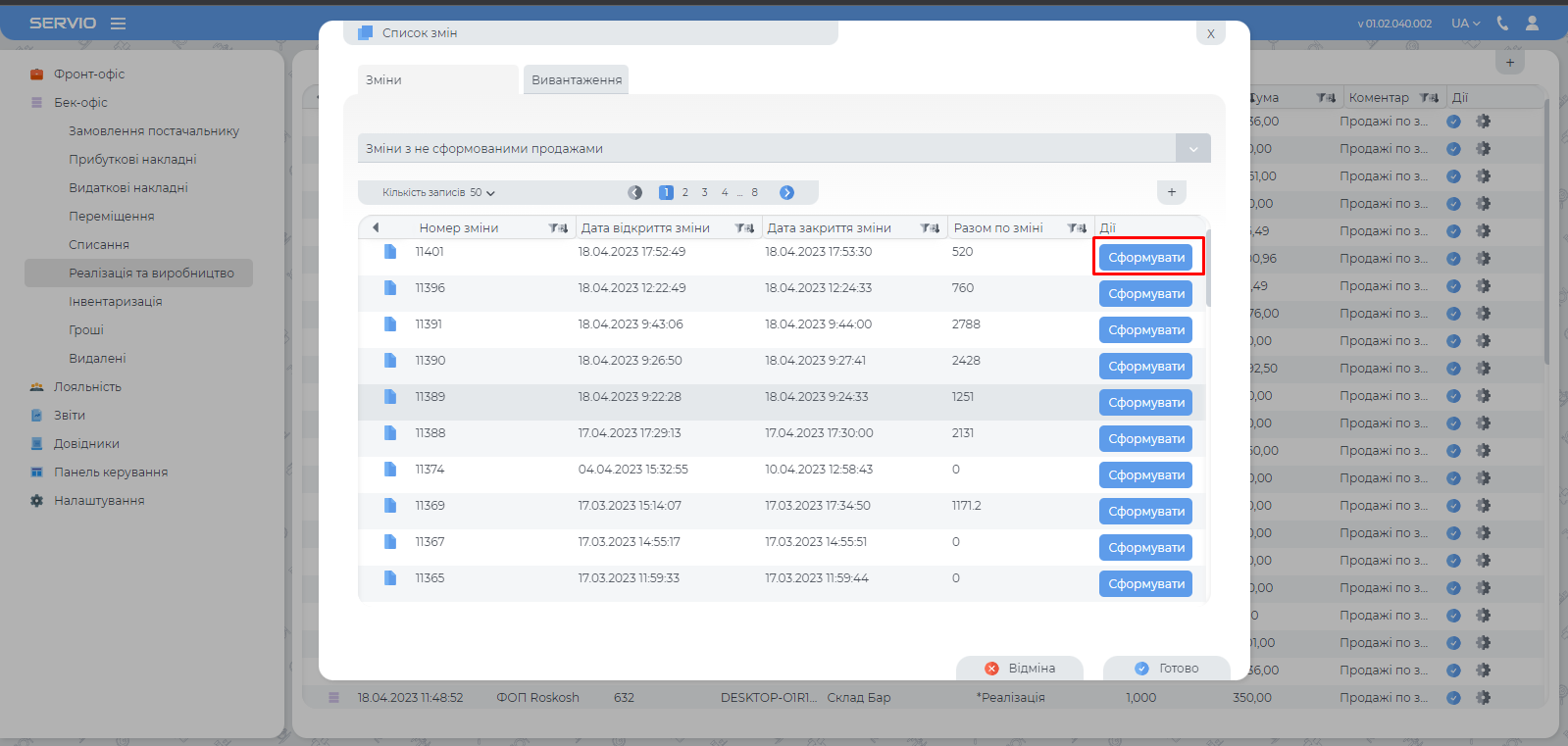Open the UA language selector
1568x746 pixels.
(x=1465, y=24)
